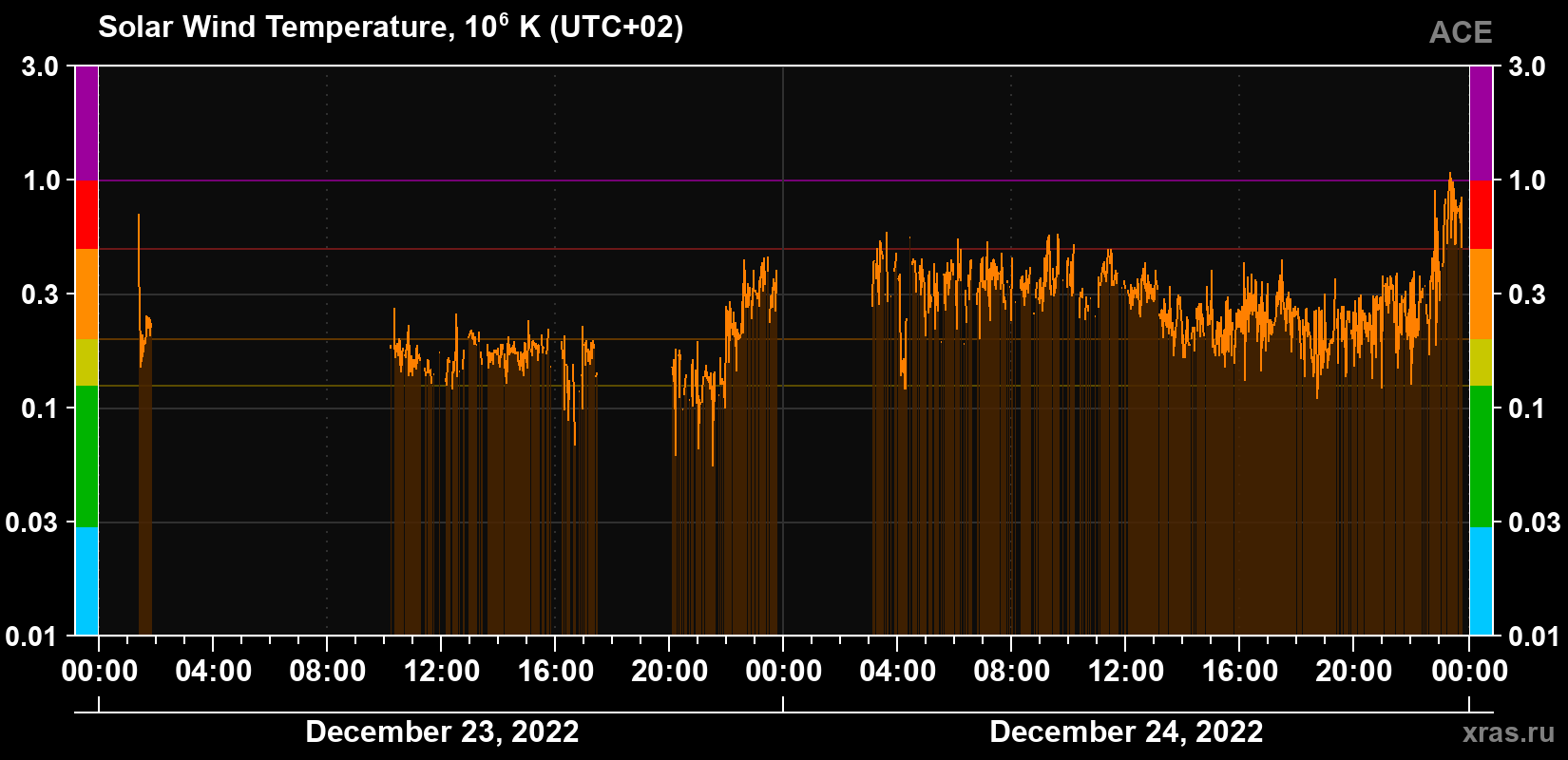Click the '0.1' label on left axis
This screenshot has height=760, width=1568.
pos(40,408)
